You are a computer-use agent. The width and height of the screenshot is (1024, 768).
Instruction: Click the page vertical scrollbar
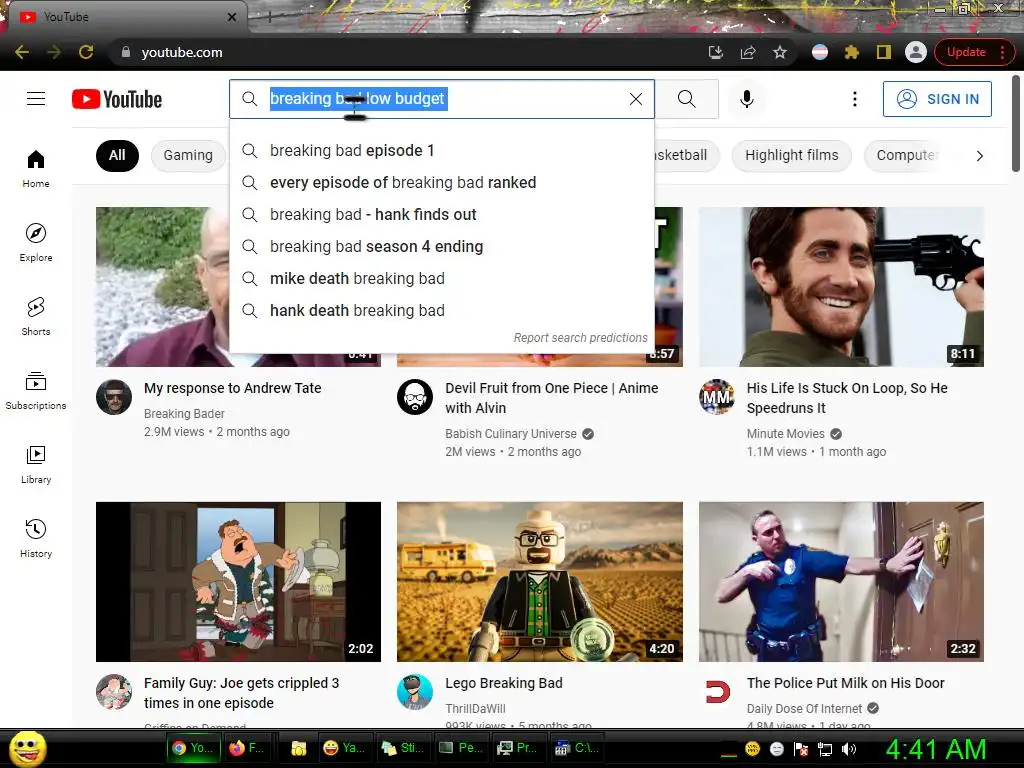pos(1016,124)
